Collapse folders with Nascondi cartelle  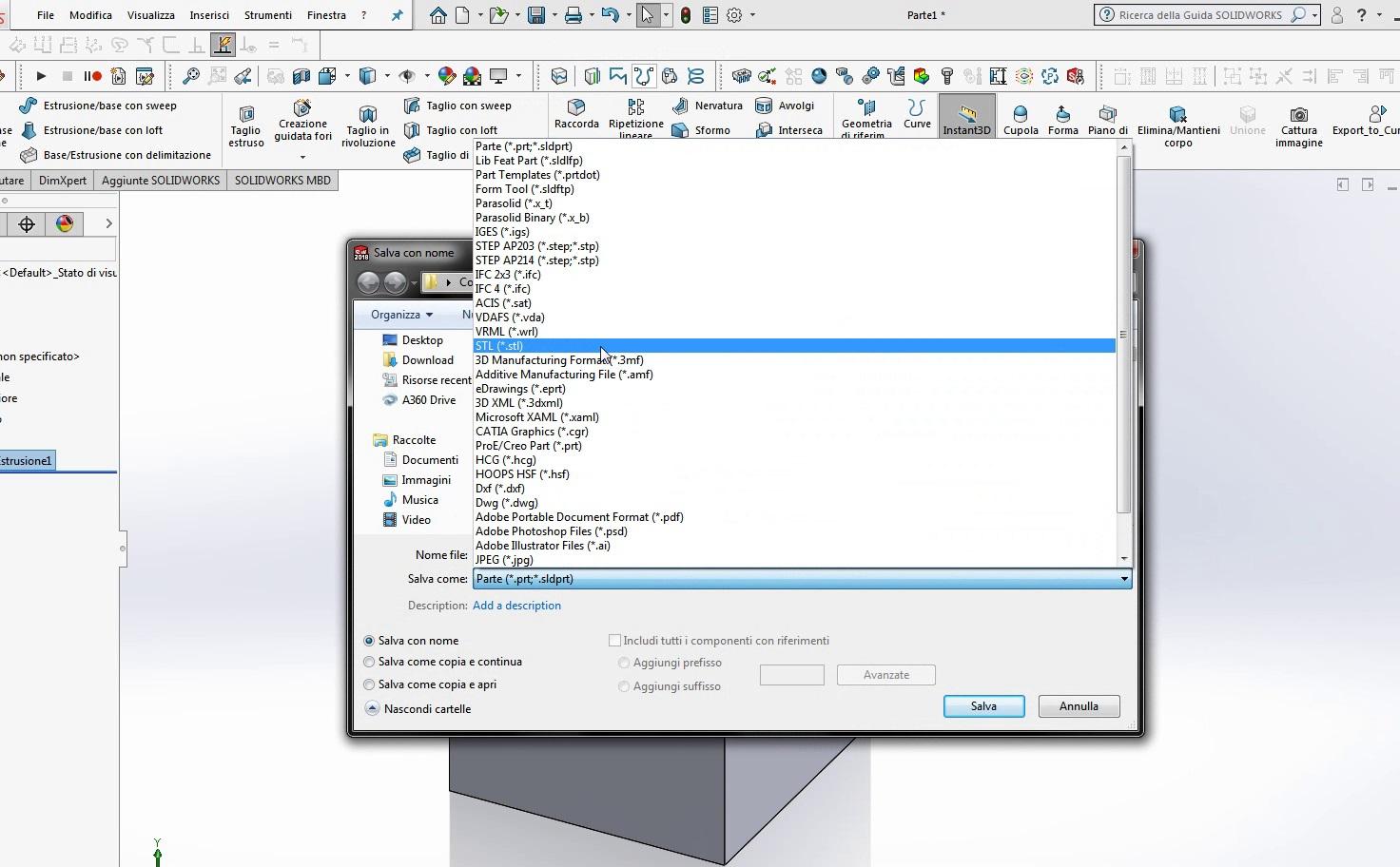pos(373,708)
